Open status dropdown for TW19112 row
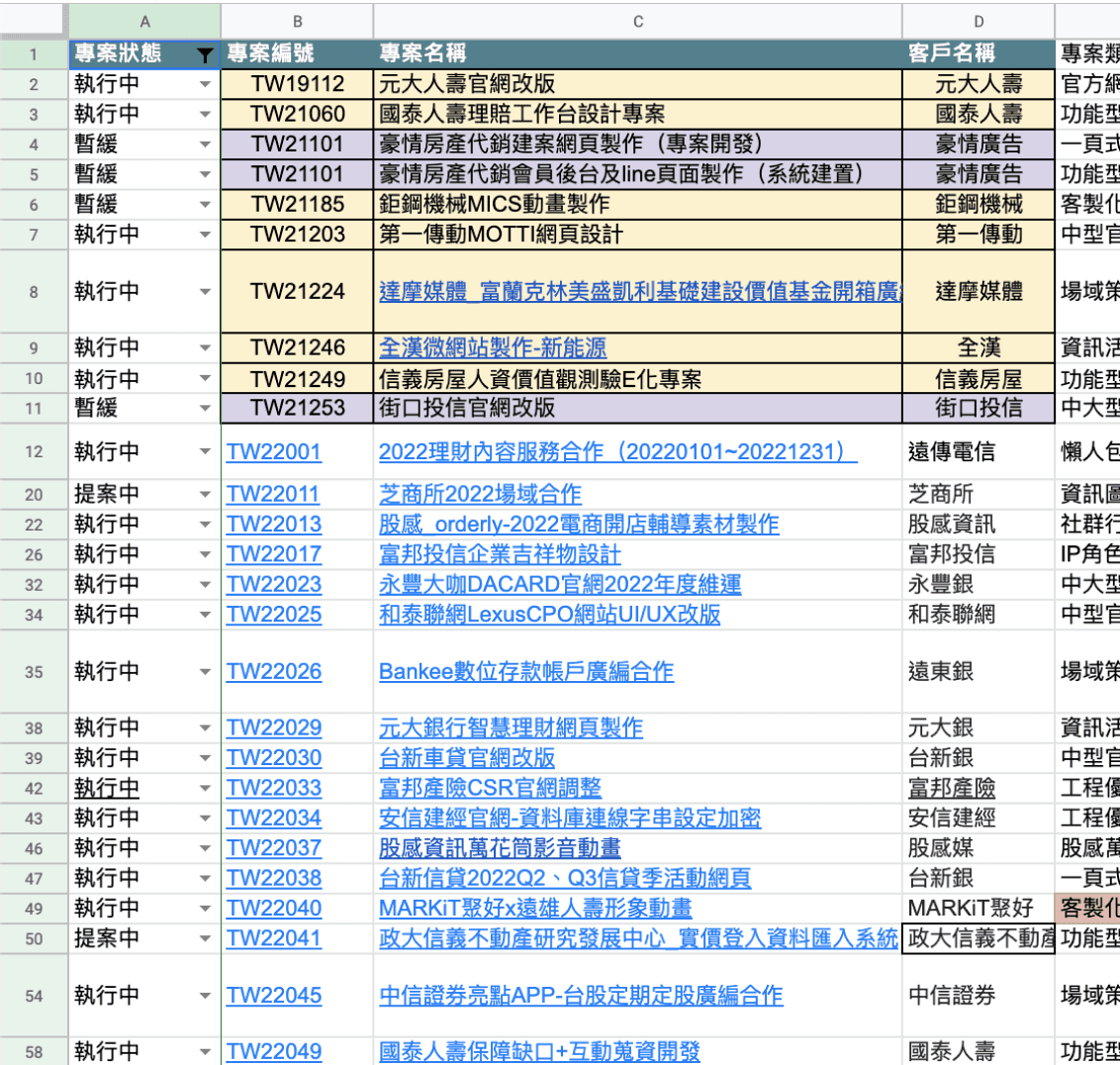The height and width of the screenshot is (1065, 1120). coord(205,84)
